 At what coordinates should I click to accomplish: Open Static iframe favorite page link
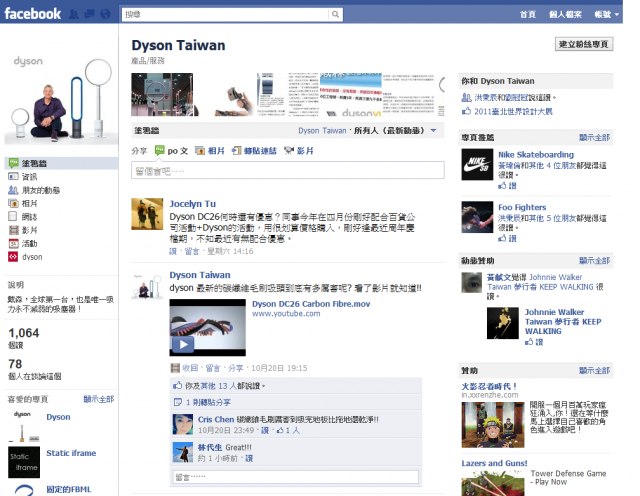(71, 453)
